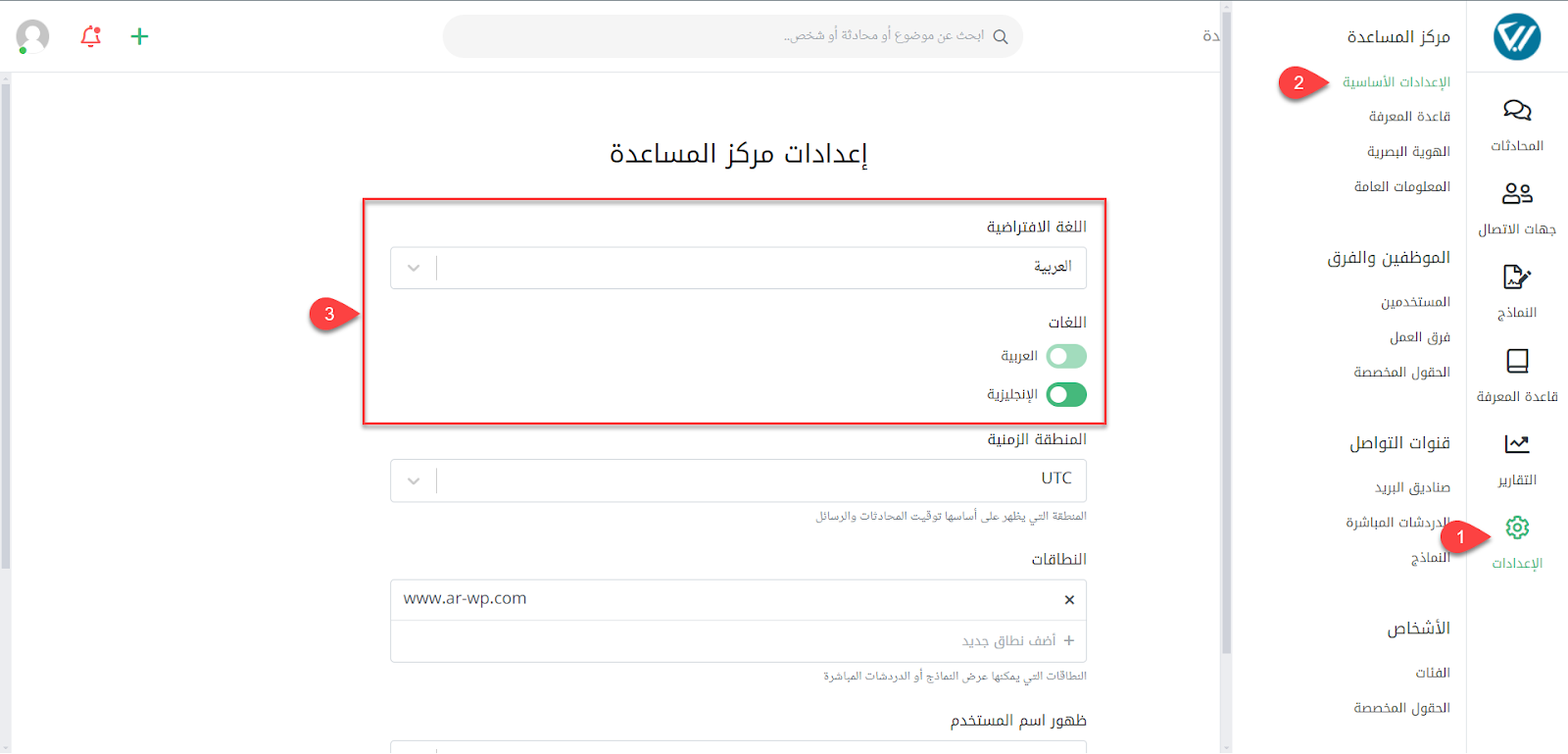Click the قنوات التواصل section header

click(x=1399, y=443)
